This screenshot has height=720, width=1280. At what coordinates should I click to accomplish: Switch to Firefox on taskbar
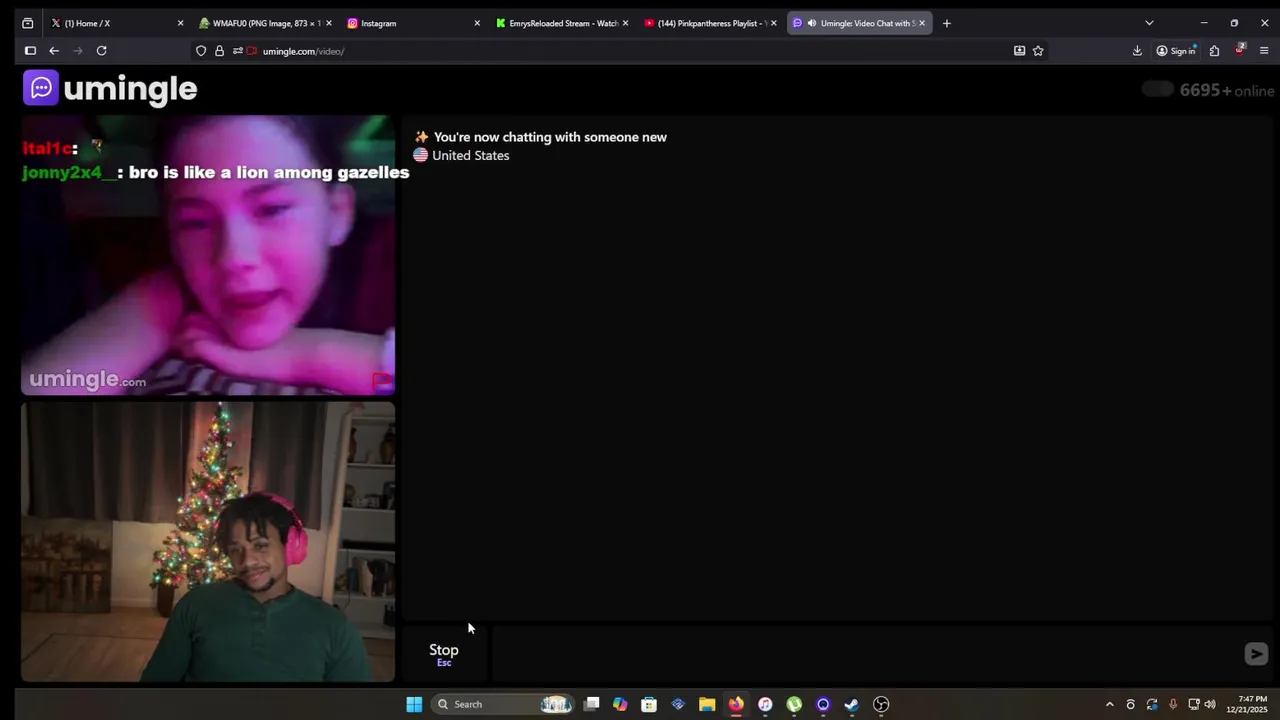736,704
